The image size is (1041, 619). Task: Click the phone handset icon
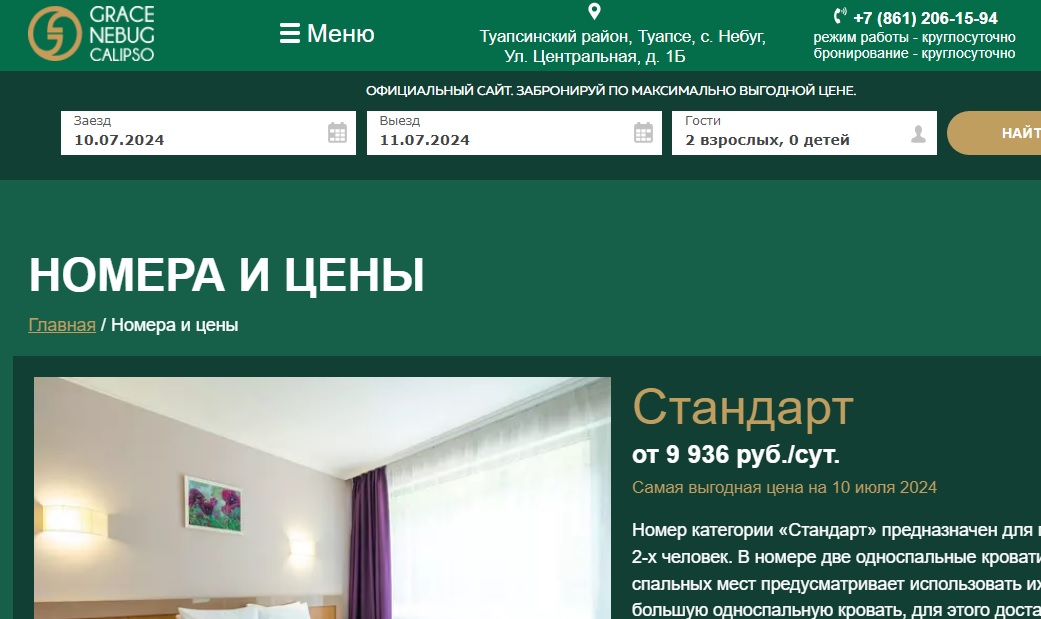click(x=839, y=16)
